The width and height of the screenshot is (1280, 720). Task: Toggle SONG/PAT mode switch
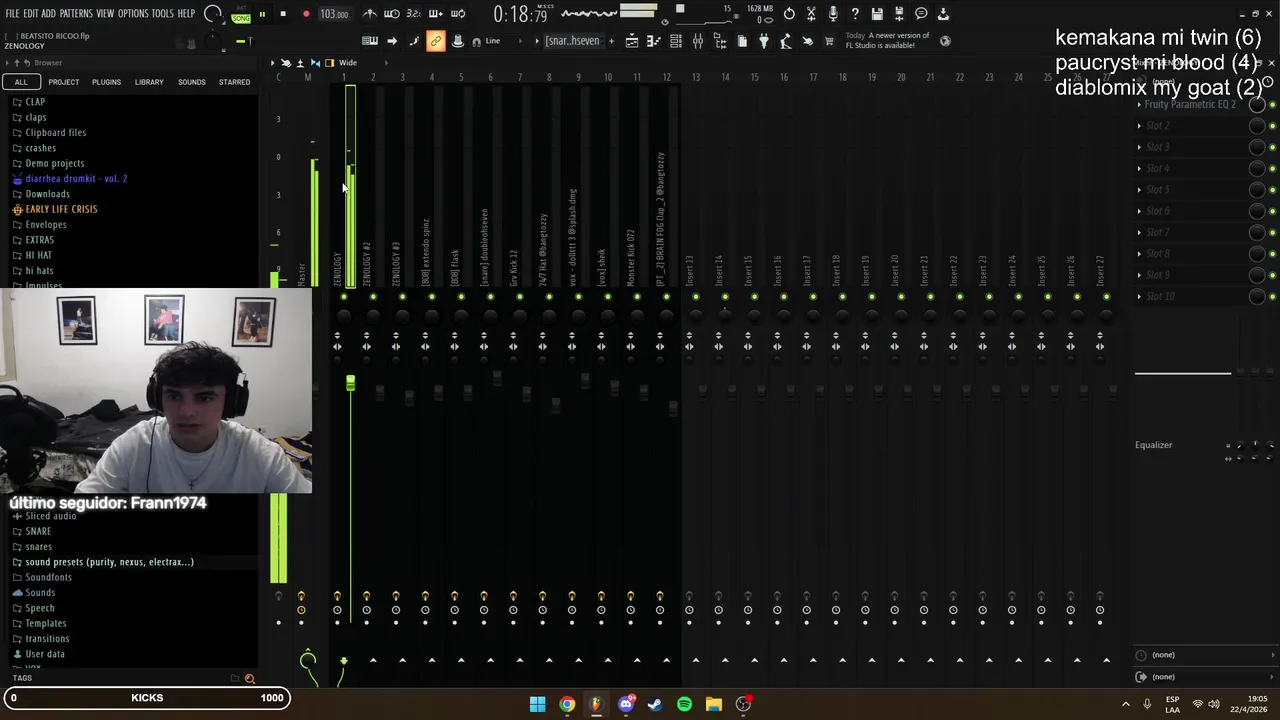[241, 16]
